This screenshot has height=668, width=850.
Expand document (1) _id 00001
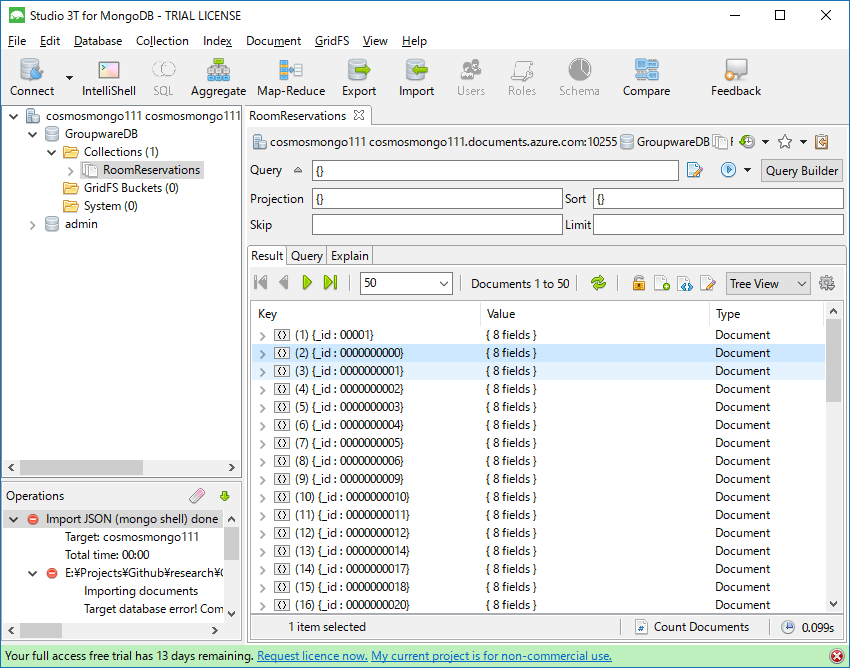262,336
